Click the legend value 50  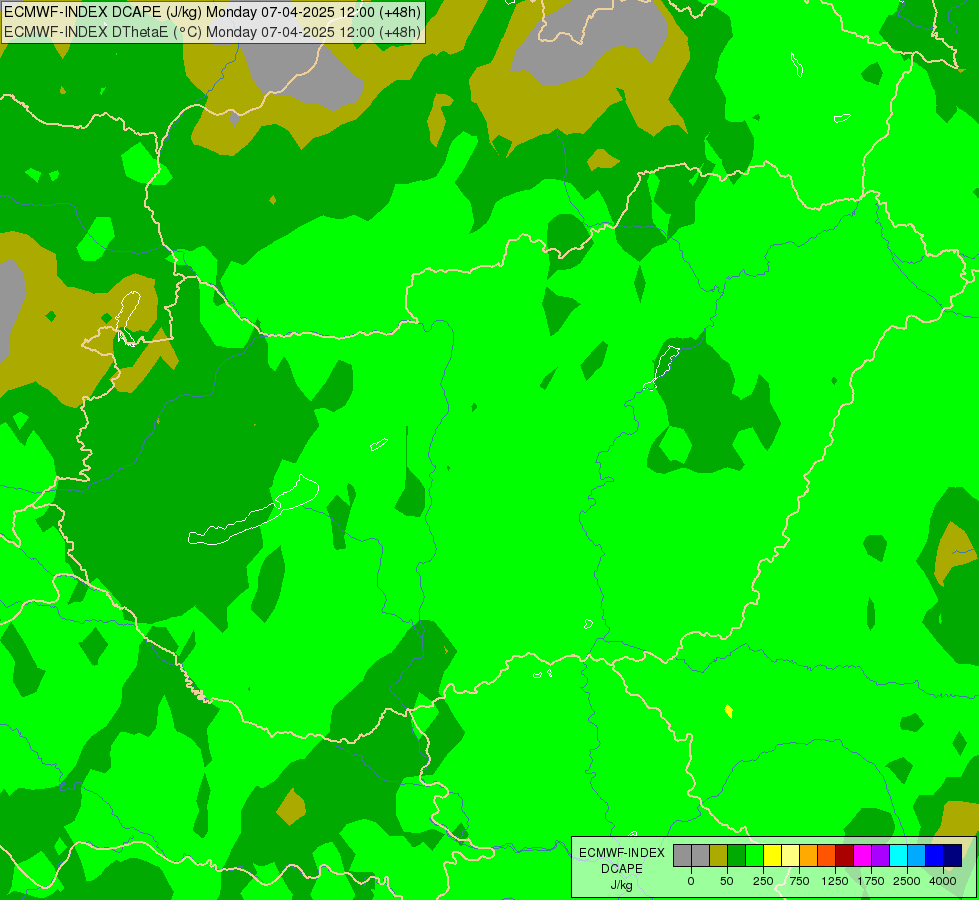click(x=727, y=881)
